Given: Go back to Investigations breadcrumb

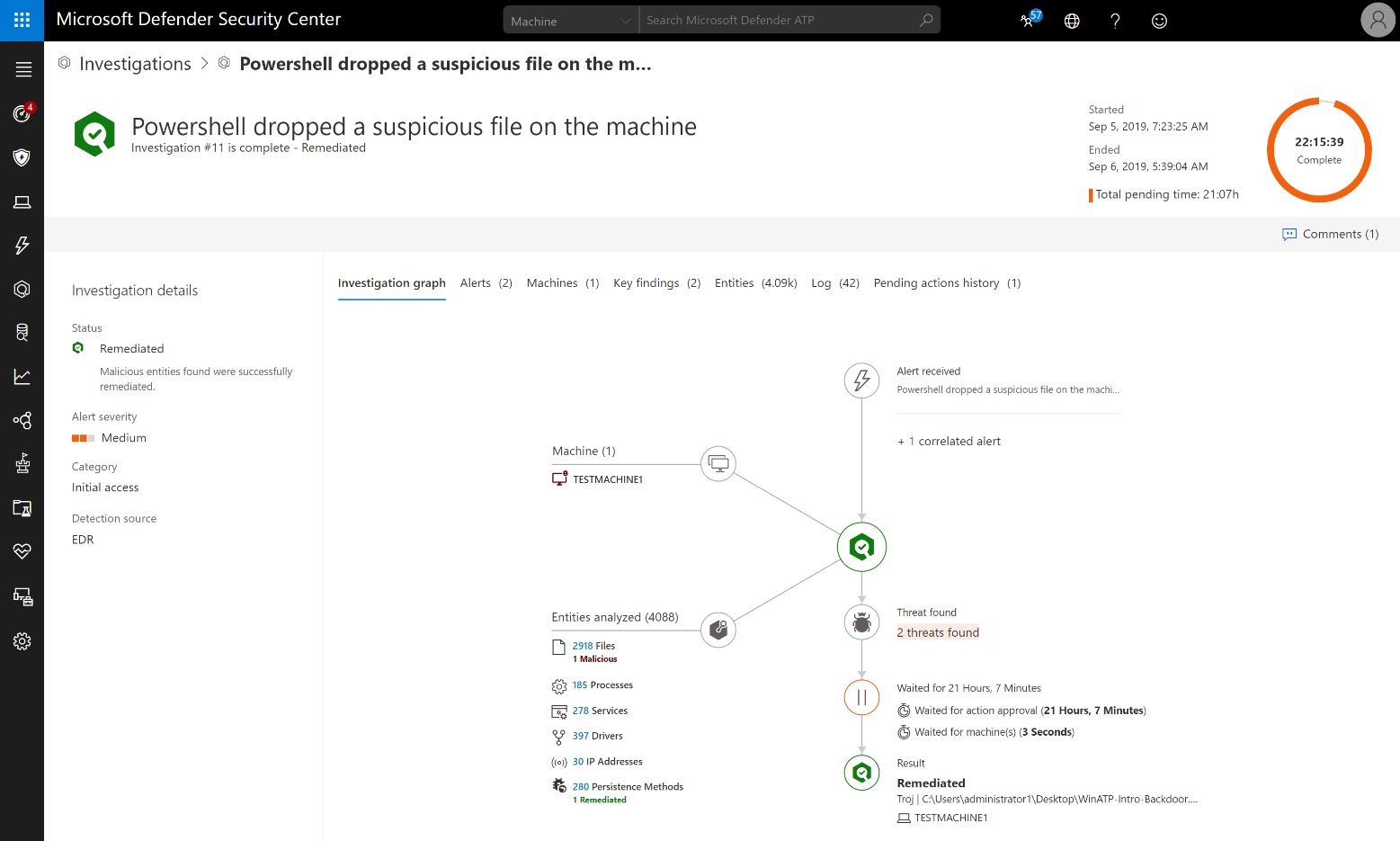Looking at the screenshot, I should [135, 64].
